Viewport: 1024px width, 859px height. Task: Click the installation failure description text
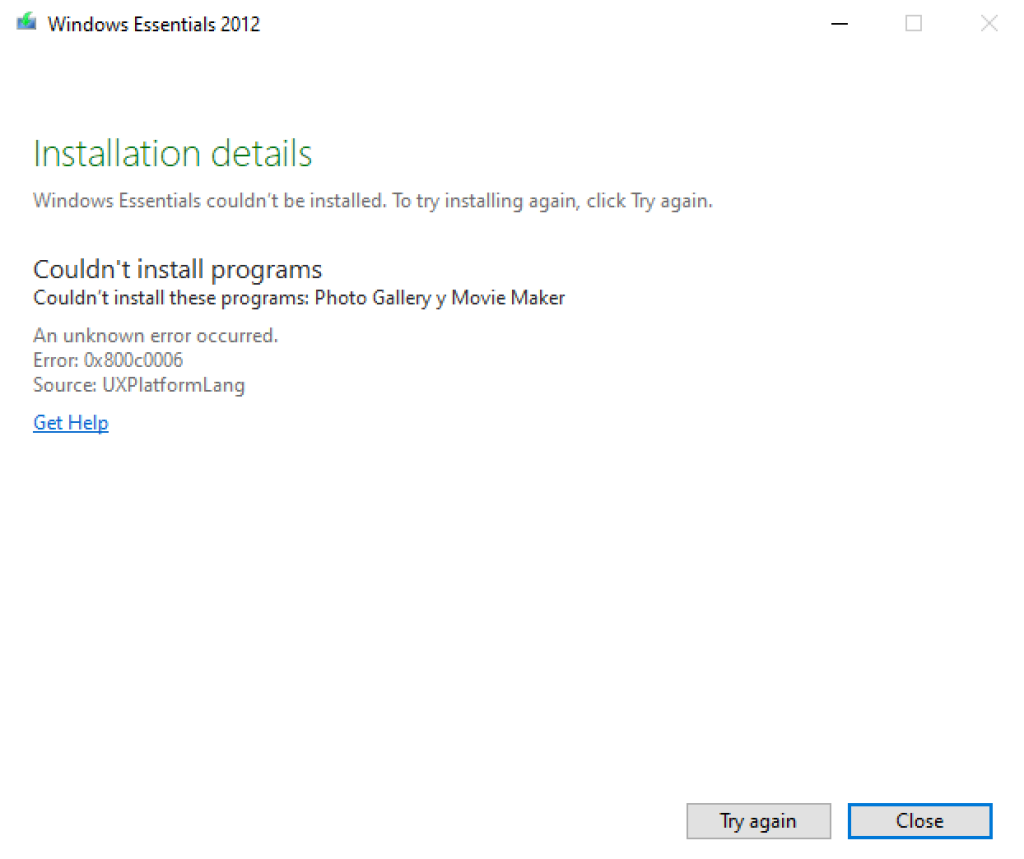coord(373,200)
